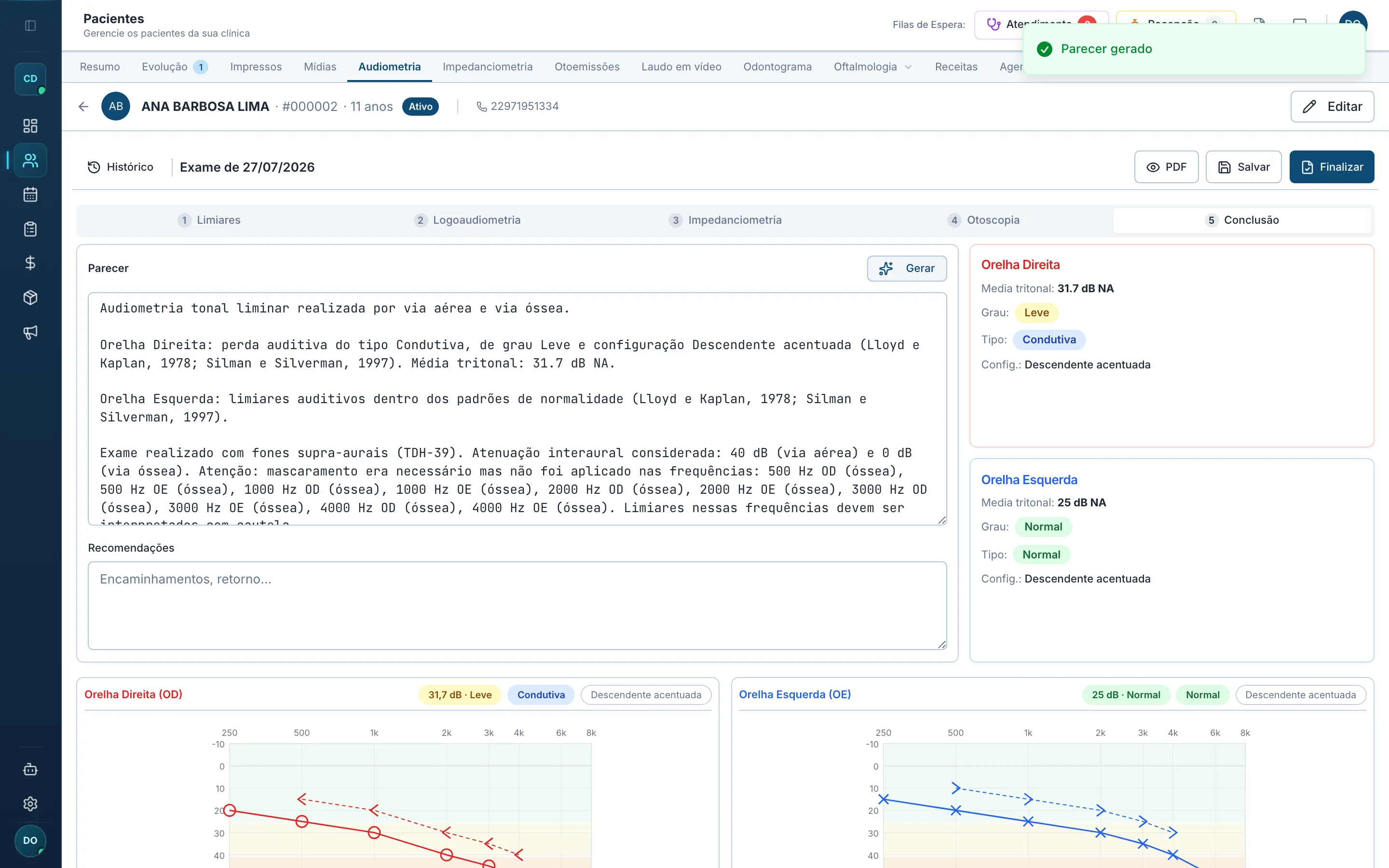1389x868 pixels.
Task: Click the back arrow beside patient avatar
Action: click(83, 106)
